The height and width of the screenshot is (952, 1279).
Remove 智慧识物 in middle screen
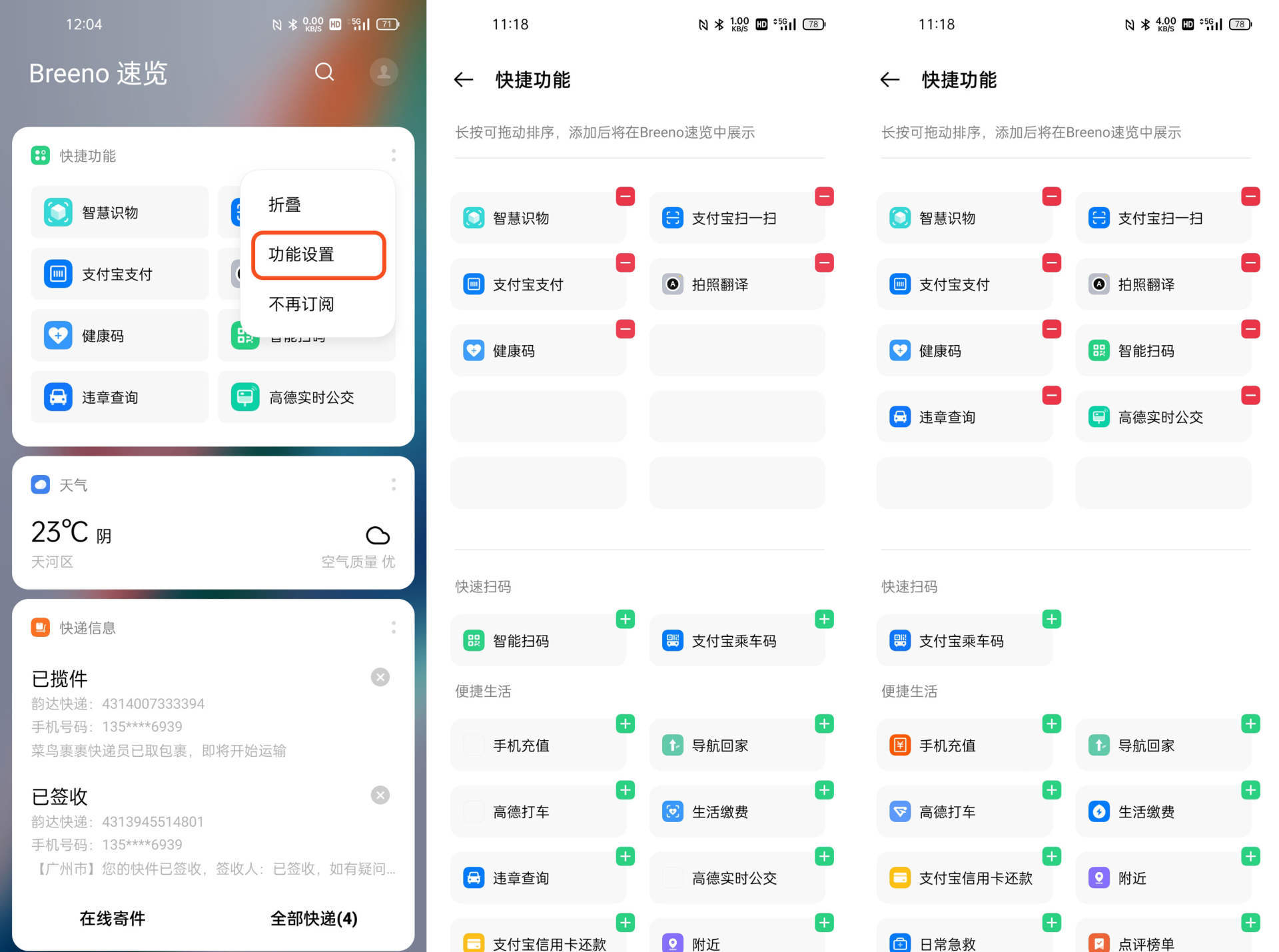pos(626,197)
